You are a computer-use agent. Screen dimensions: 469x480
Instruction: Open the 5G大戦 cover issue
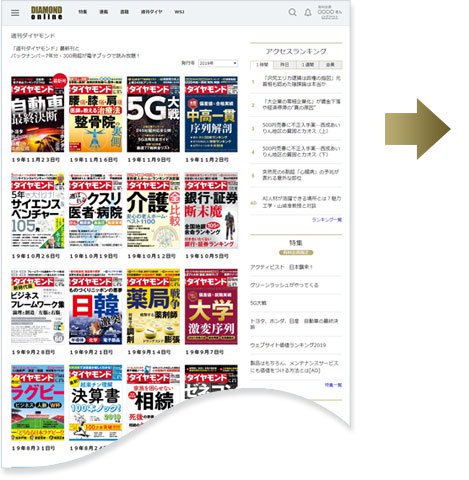click(x=153, y=114)
